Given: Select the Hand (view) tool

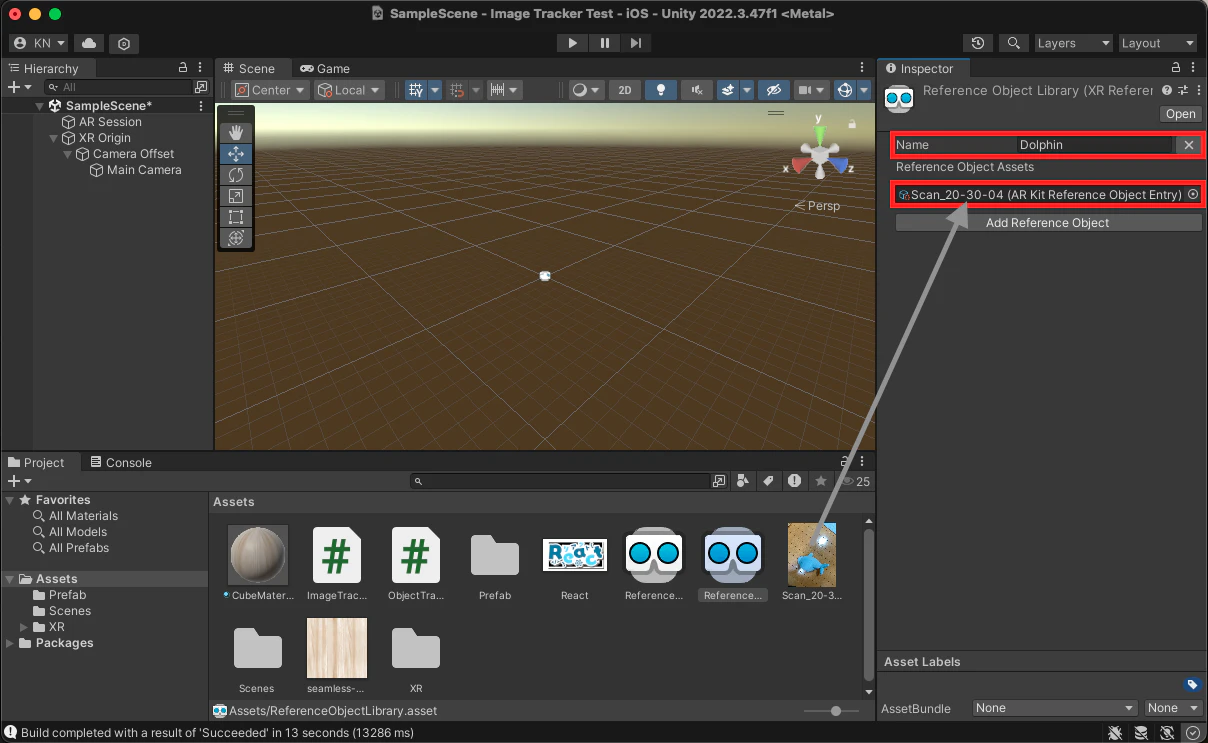Looking at the screenshot, I should coord(236,132).
